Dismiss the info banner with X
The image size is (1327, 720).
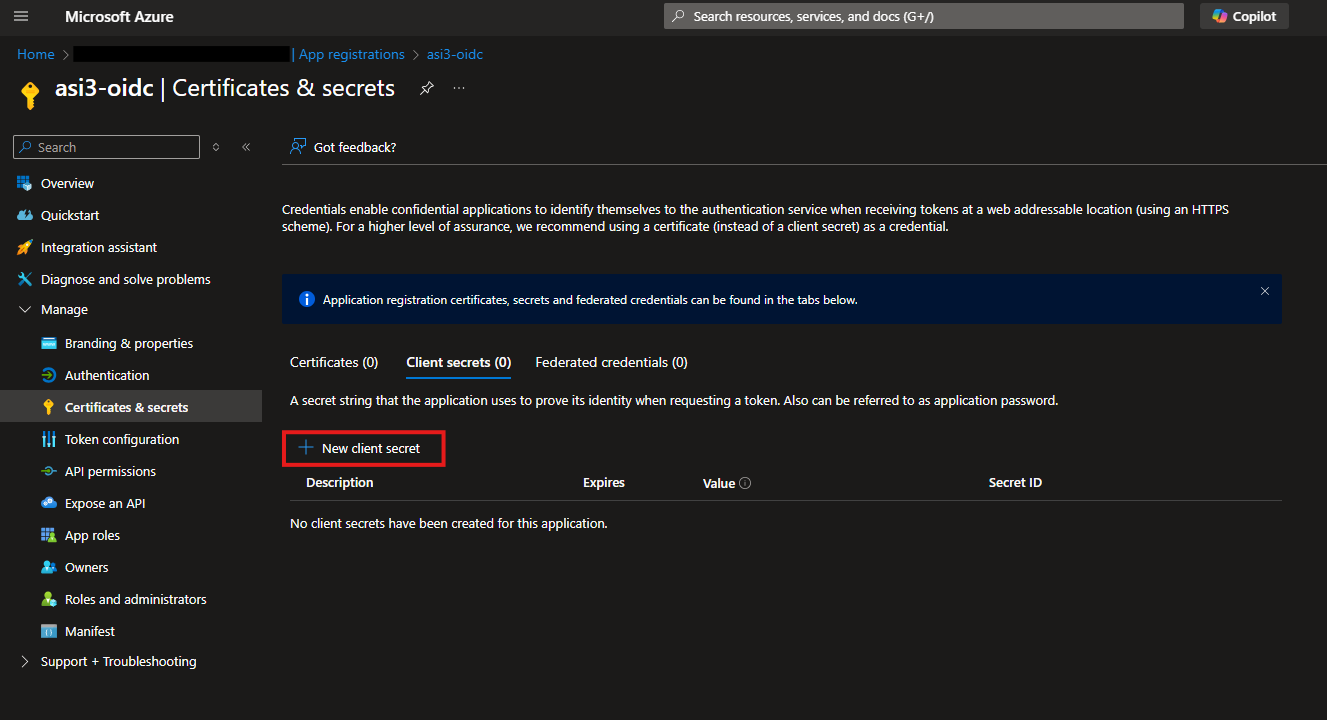click(1265, 291)
